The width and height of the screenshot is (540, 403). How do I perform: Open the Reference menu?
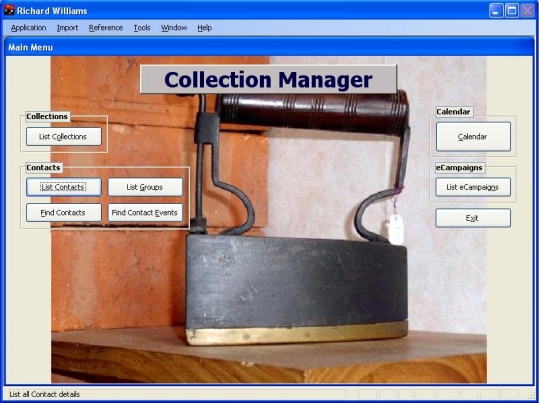coord(106,28)
